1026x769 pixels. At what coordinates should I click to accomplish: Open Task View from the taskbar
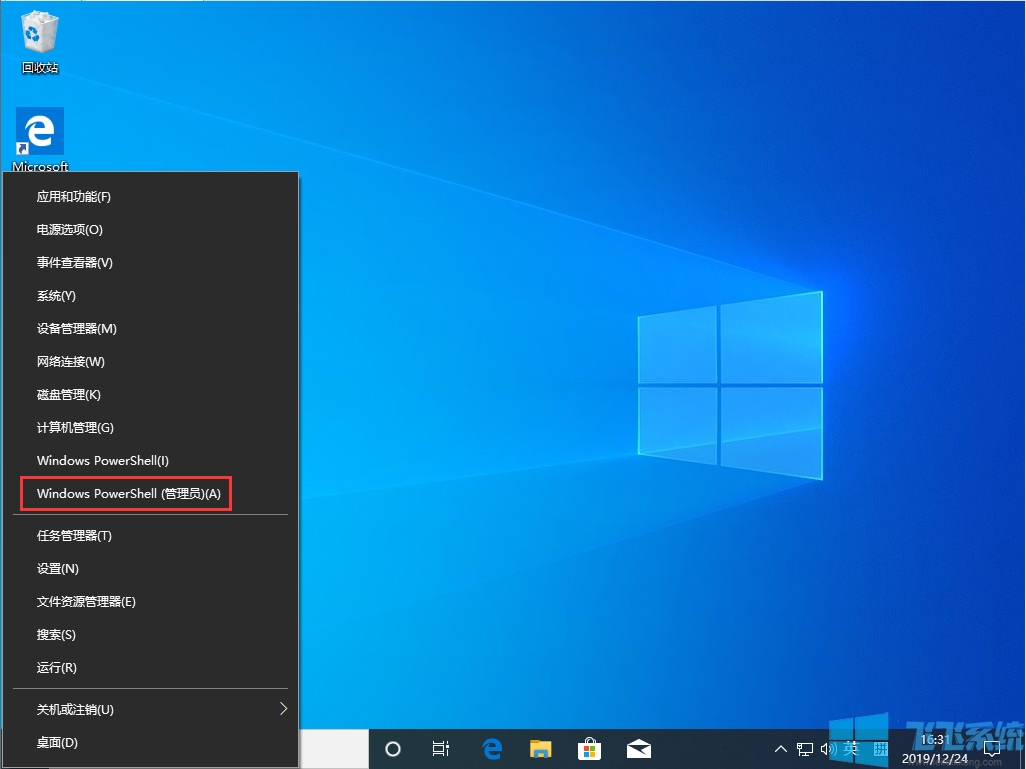(440, 748)
